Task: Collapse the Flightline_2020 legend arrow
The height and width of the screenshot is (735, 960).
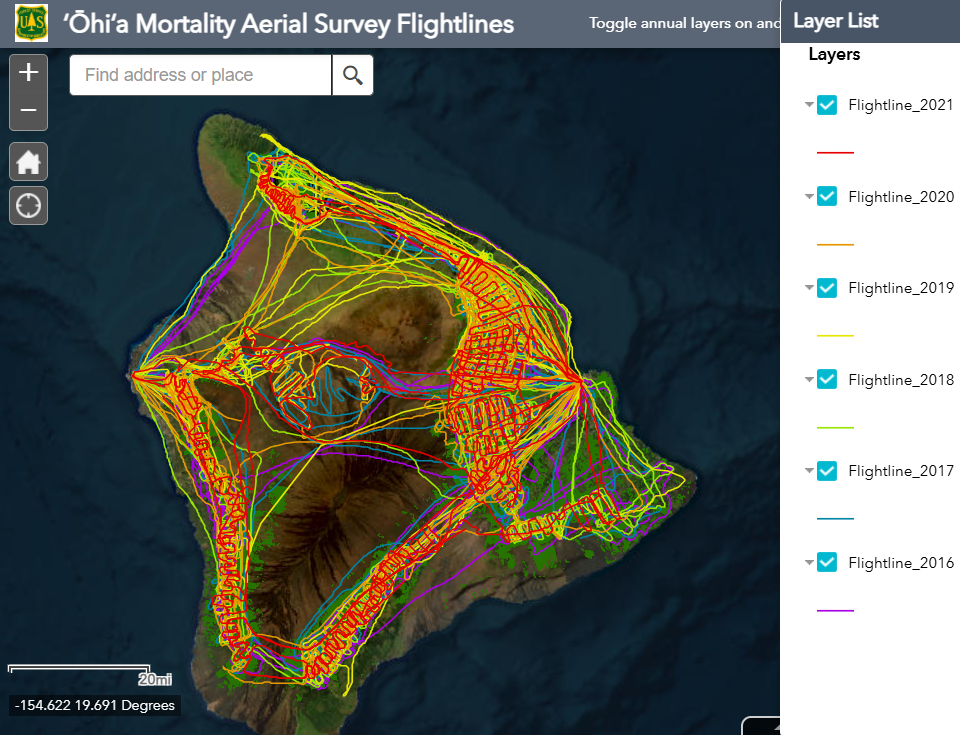Action: (809, 197)
